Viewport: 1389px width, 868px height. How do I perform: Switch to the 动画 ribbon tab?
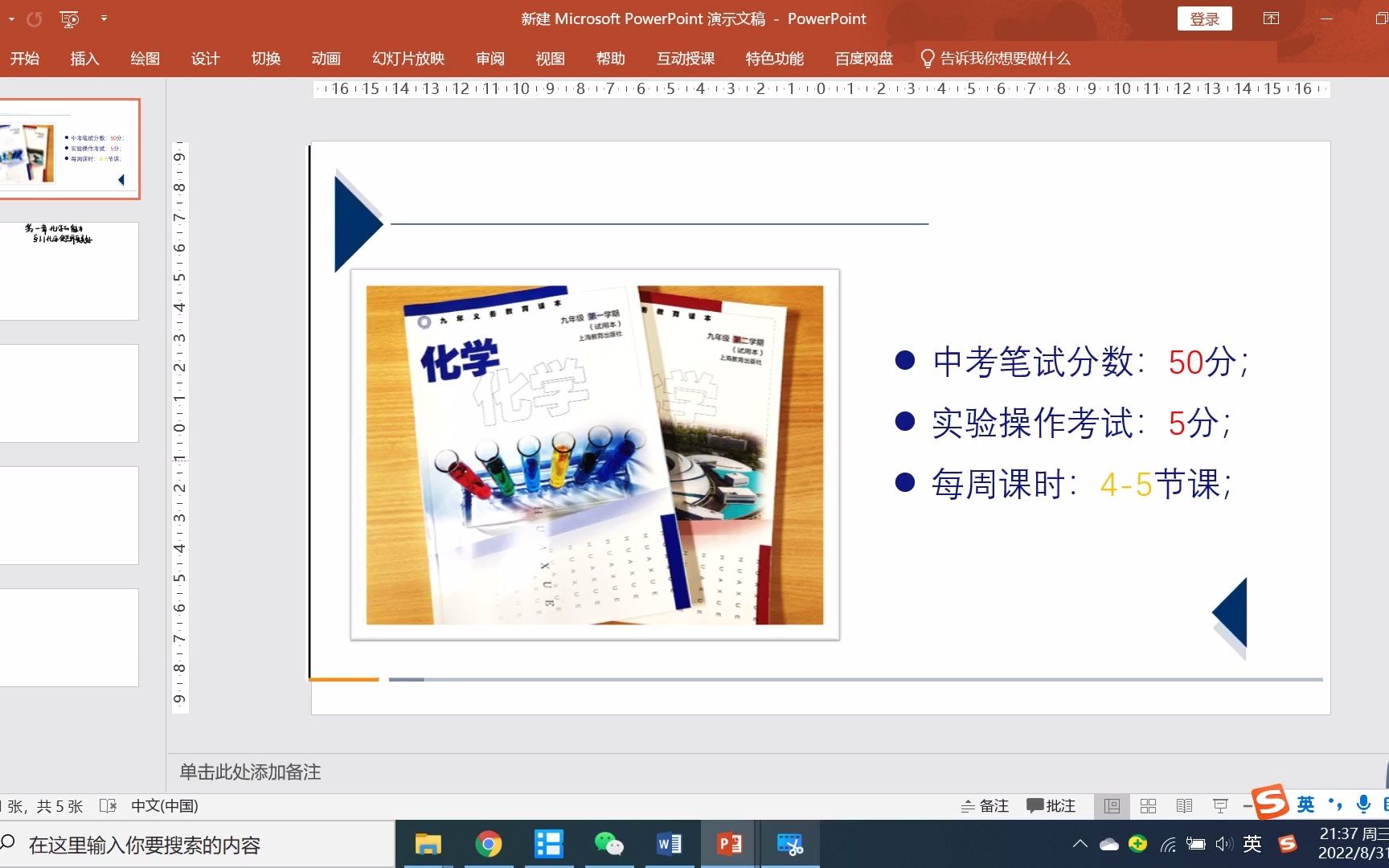coord(326,58)
